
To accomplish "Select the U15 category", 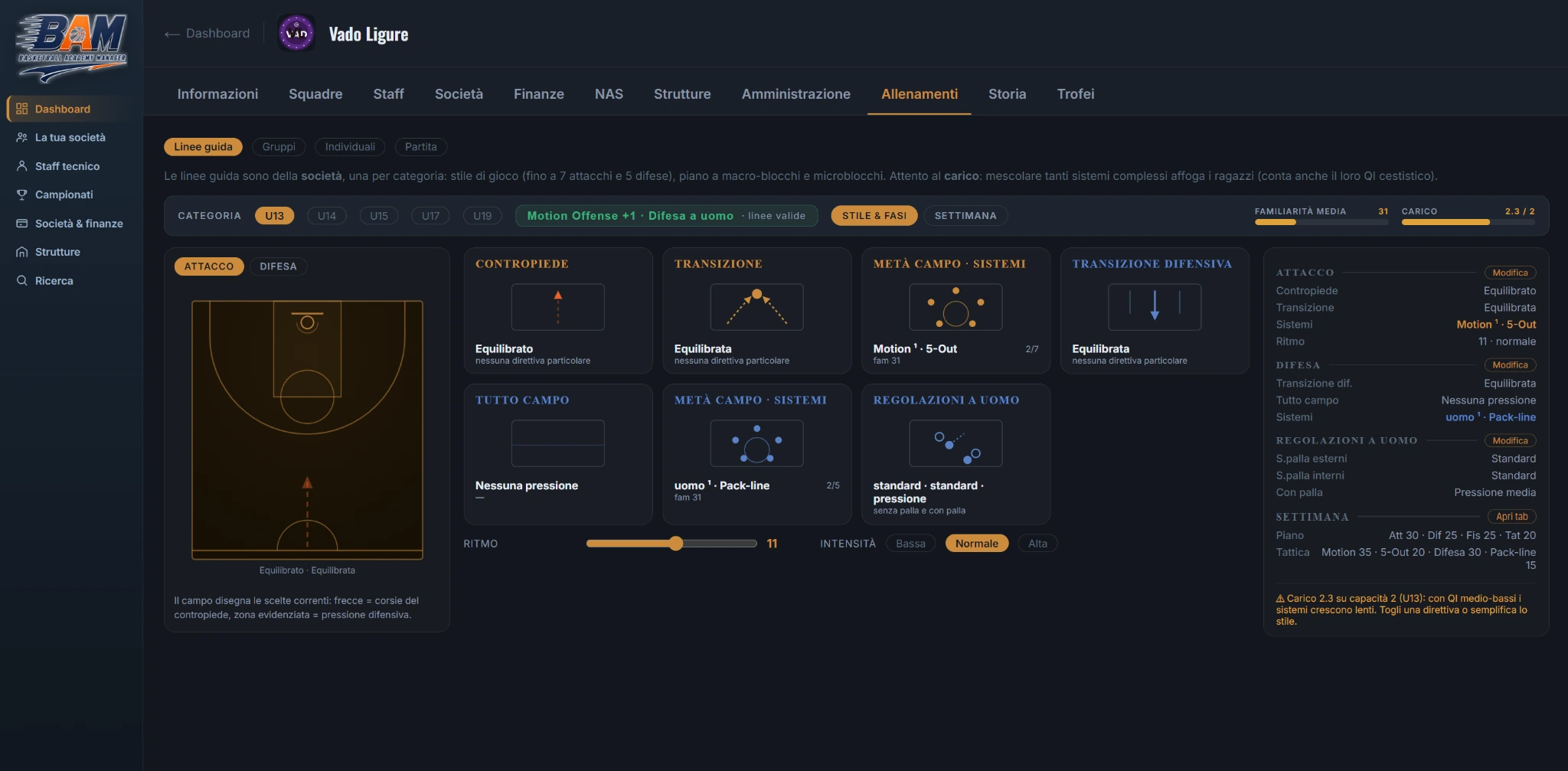I will (379, 216).
